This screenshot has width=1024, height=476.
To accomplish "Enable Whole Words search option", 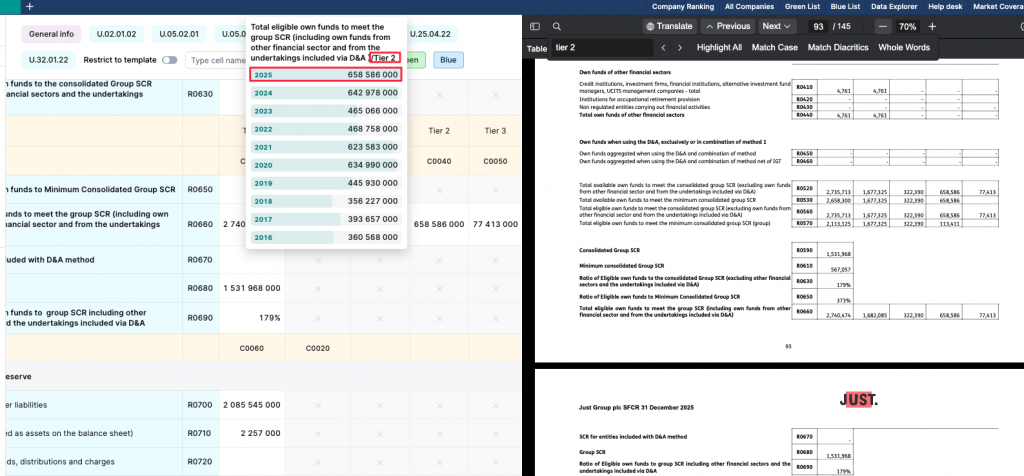I will point(903,47).
